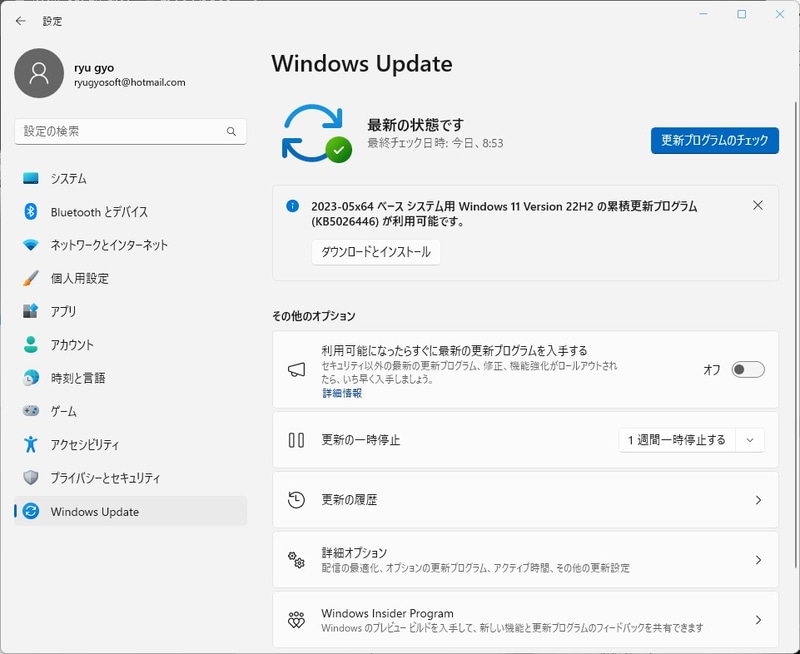This screenshot has height=654, width=800.
Task: Click the history clock icon
Action: pyautogui.click(x=296, y=500)
